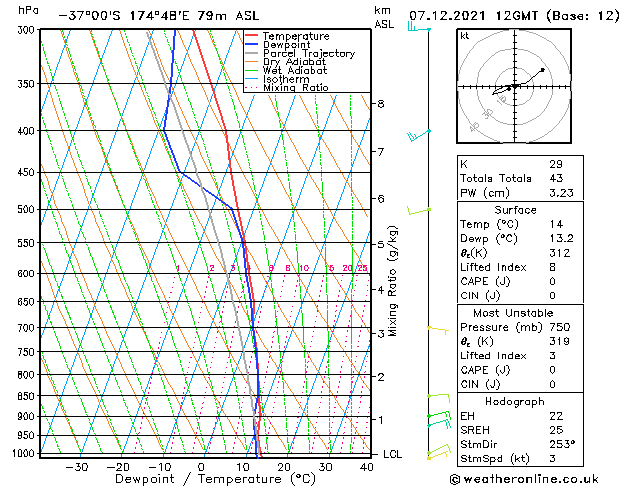Click the '450' pressure level label
The width and height of the screenshot is (629, 486).
click(28, 172)
